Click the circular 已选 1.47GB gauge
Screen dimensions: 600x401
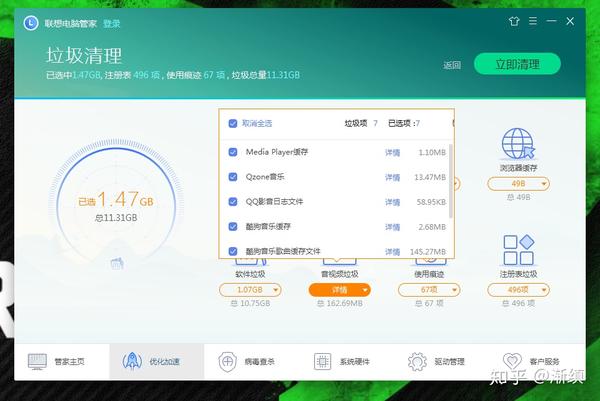[116, 207]
